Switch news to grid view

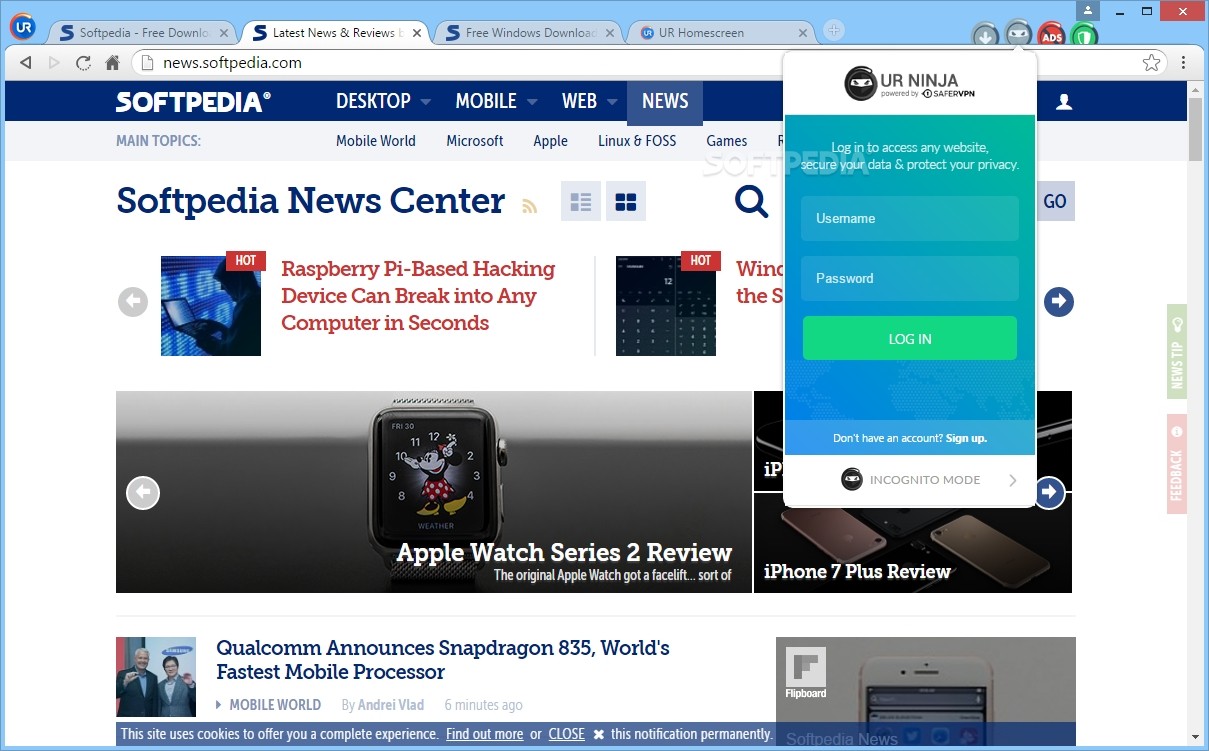[626, 201]
